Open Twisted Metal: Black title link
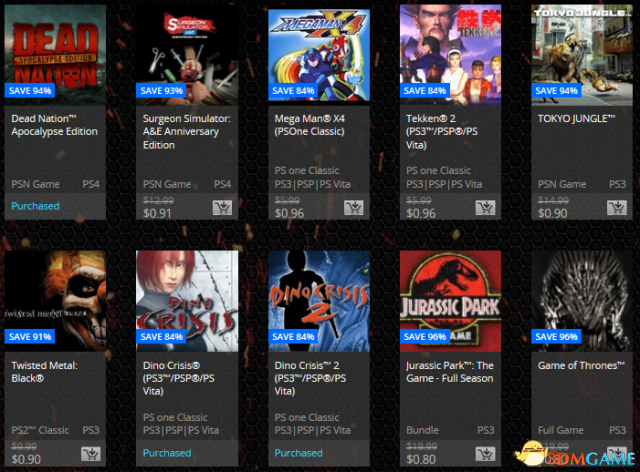The height and width of the screenshot is (472, 640). tap(44, 372)
